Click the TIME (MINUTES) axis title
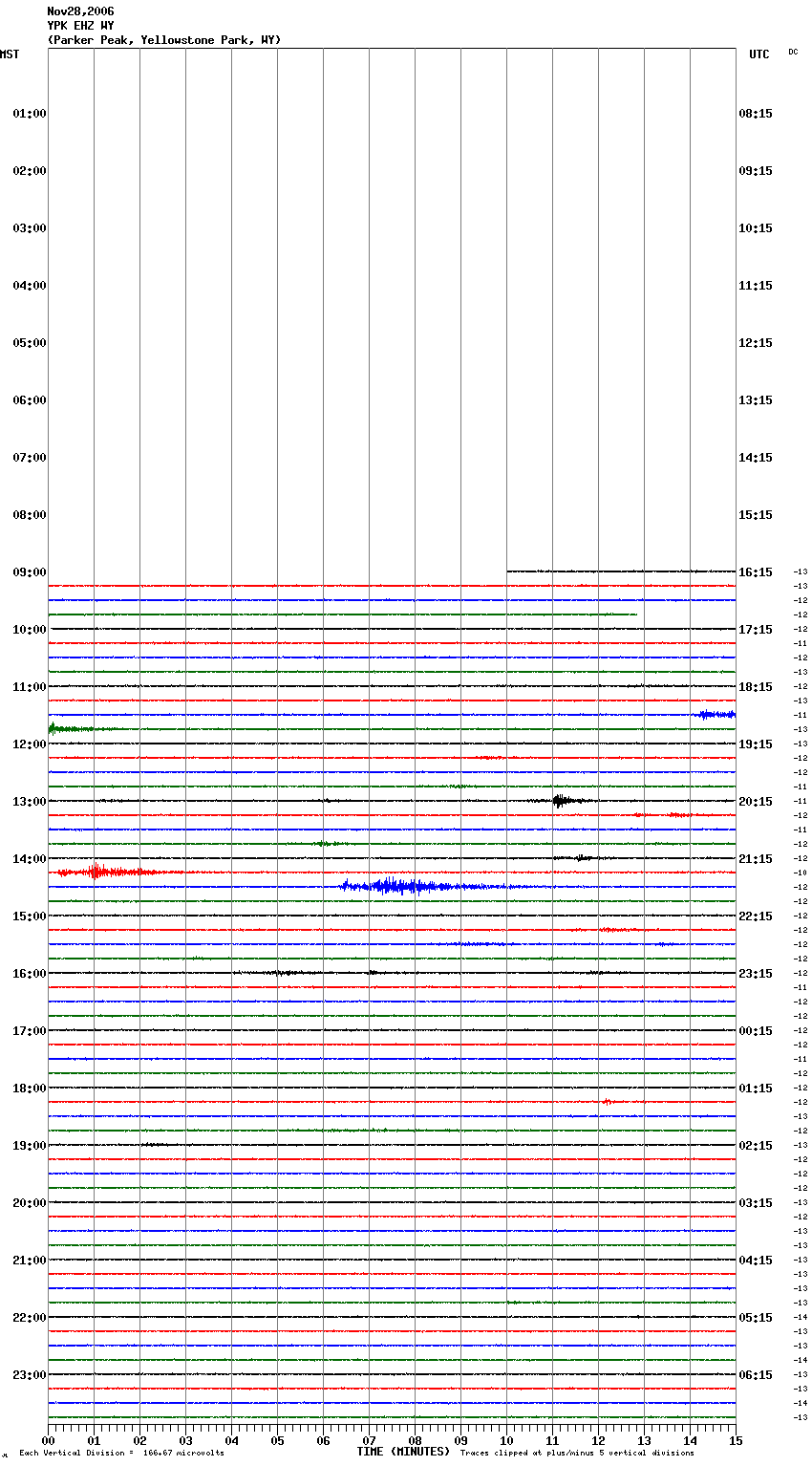The image size is (812, 1466). pyautogui.click(x=403, y=1452)
